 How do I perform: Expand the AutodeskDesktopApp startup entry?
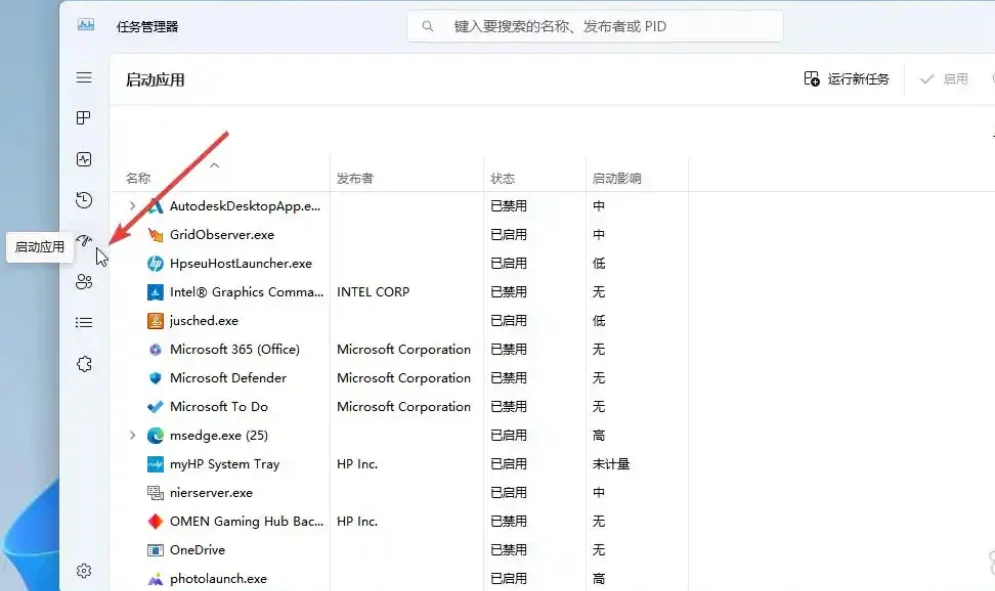tap(131, 206)
